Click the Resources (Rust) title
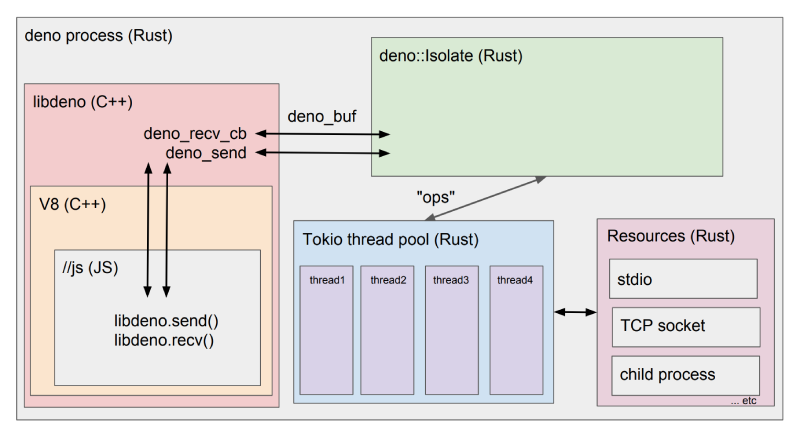The height and width of the screenshot is (430, 800). pos(671,236)
